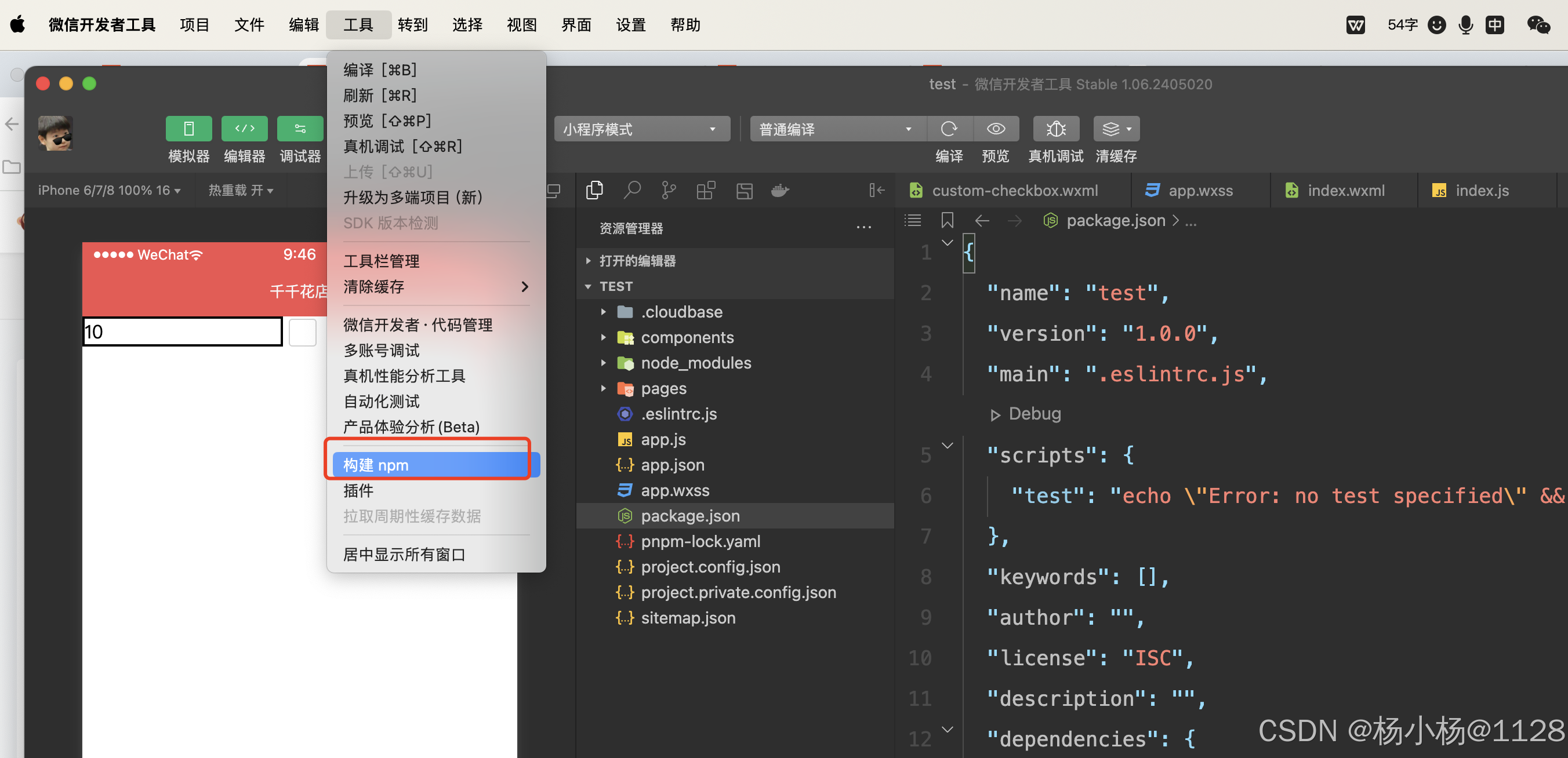Select 工具栏管理 menu item

point(437,261)
